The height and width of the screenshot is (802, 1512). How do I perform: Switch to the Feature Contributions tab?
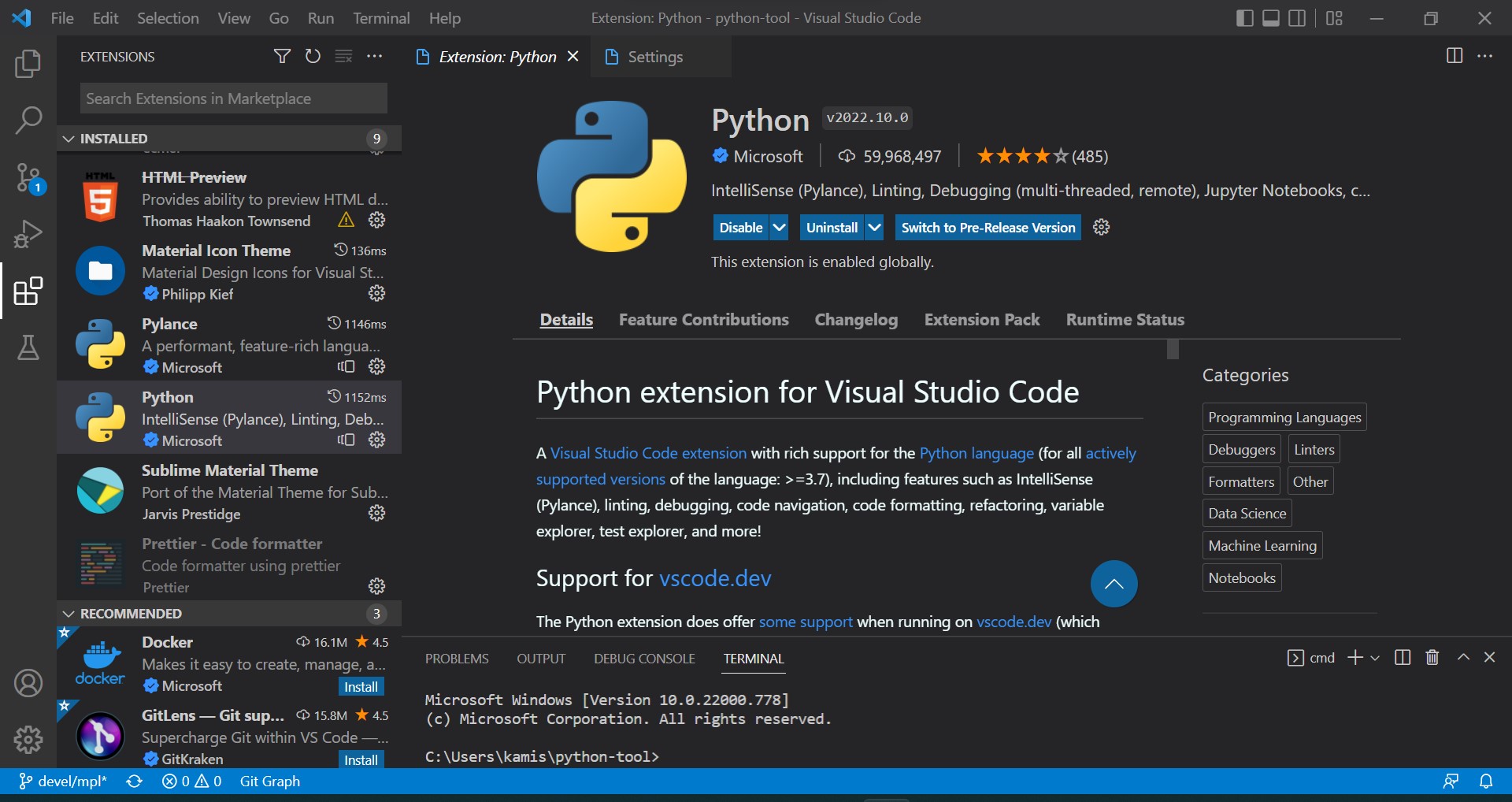[703, 320]
